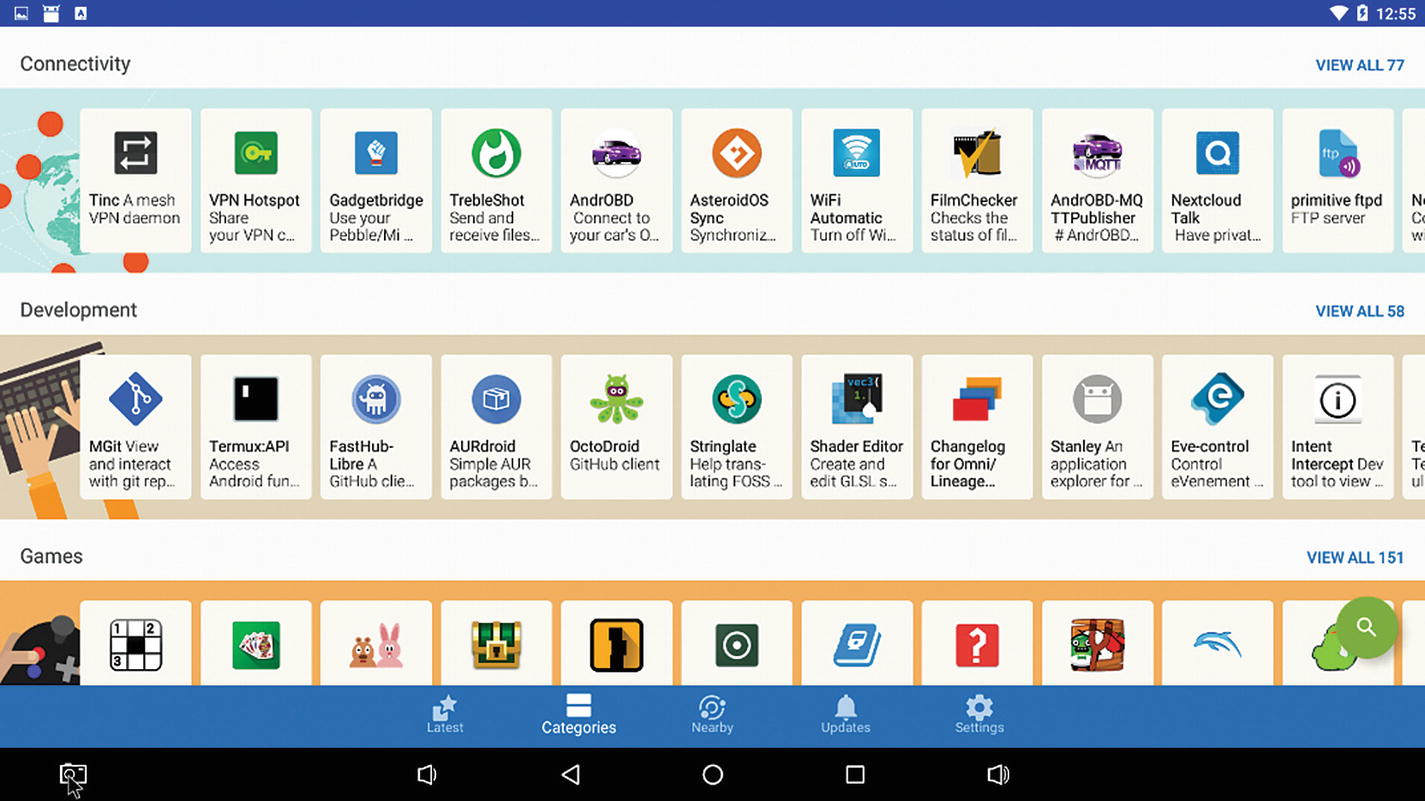Open the Nextcloud Talk icon
Screen dimensions: 1425x801
point(1217,153)
